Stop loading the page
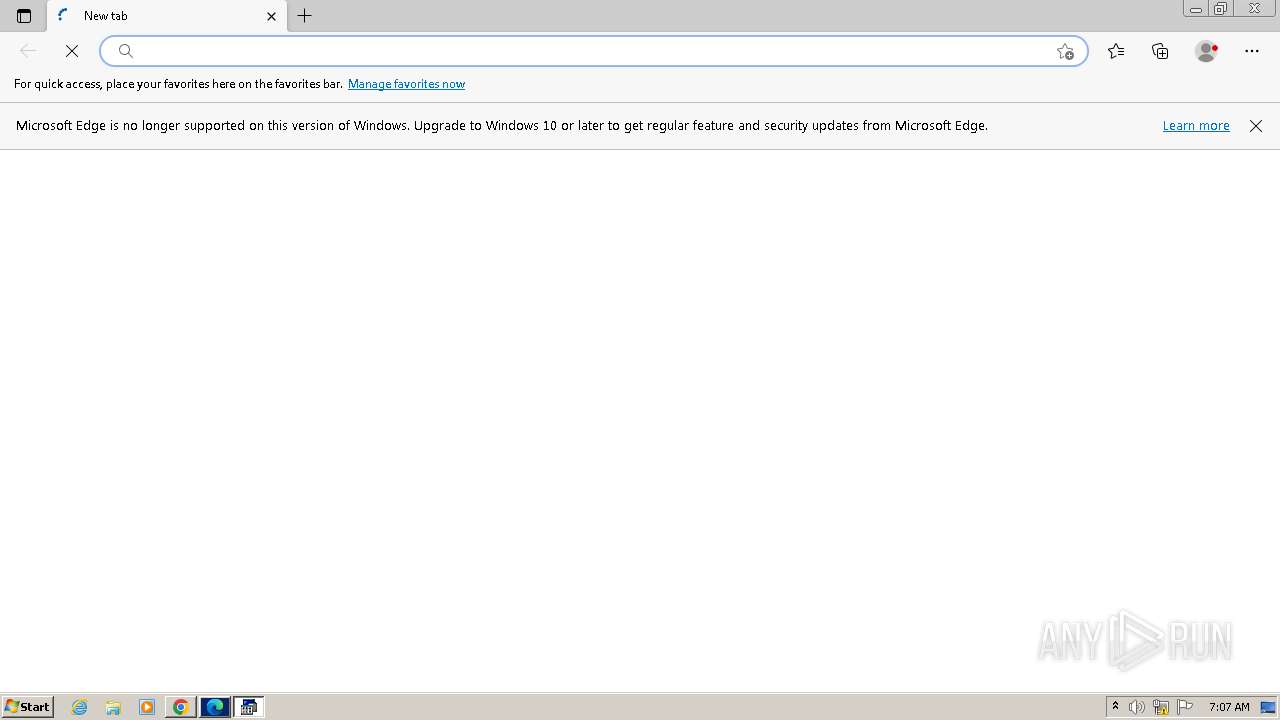 point(72,51)
